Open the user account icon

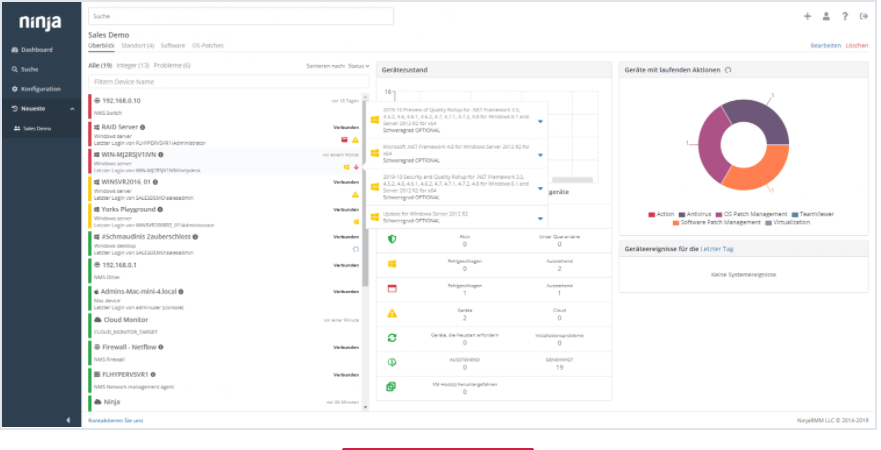826,16
